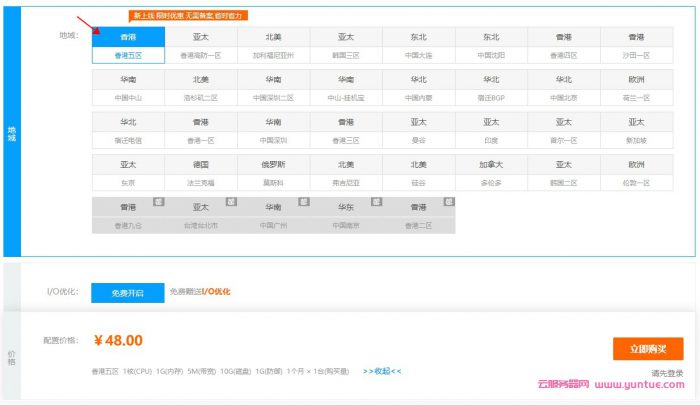Choose the 法兰克福 Germany region
700x405 pixels.
(201, 173)
